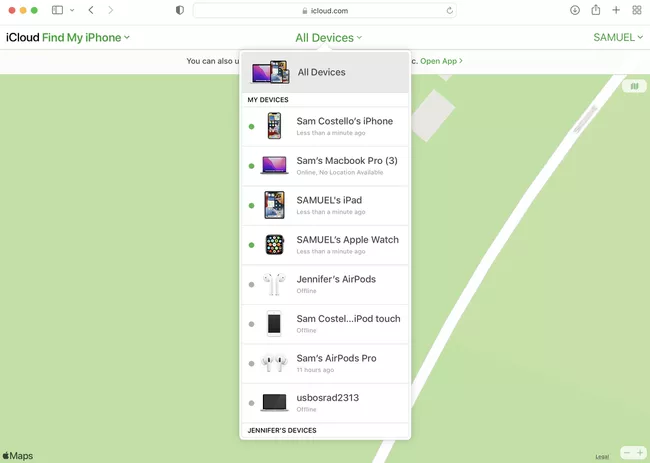
Task: Click the Share icon in toolbar
Action: pyautogui.click(x=596, y=10)
